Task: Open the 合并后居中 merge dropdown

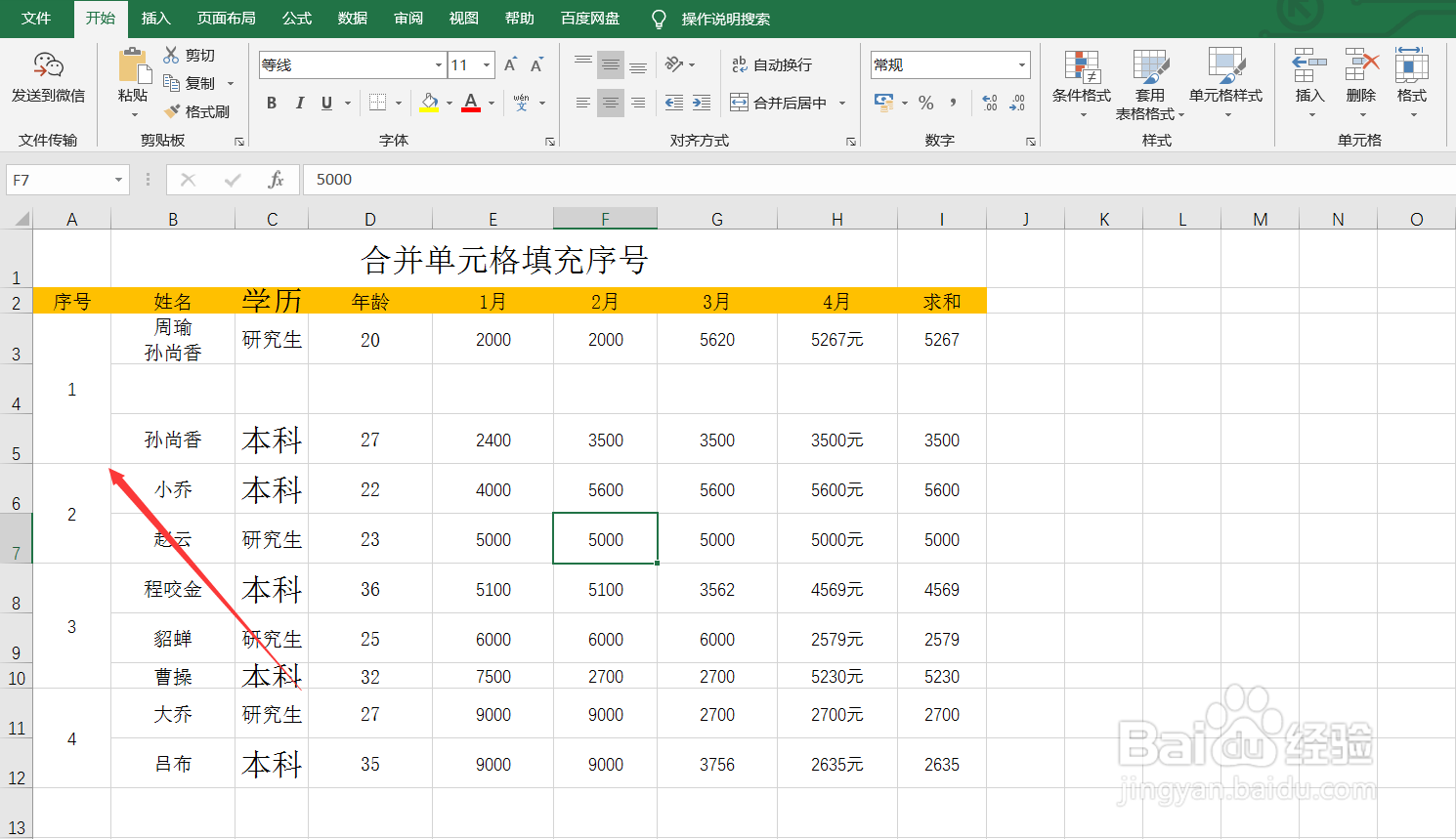Action: [842, 103]
